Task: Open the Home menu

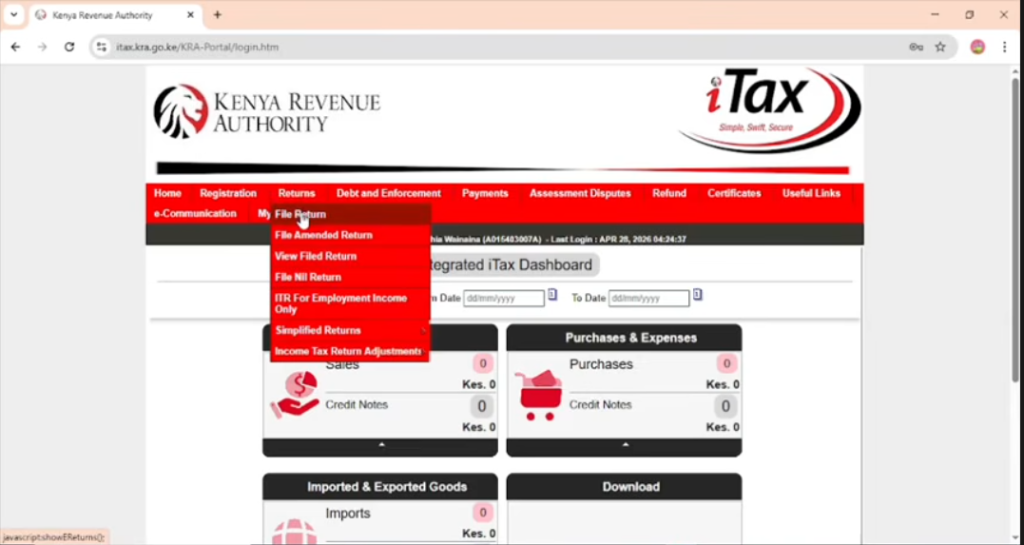Action: pos(167,193)
